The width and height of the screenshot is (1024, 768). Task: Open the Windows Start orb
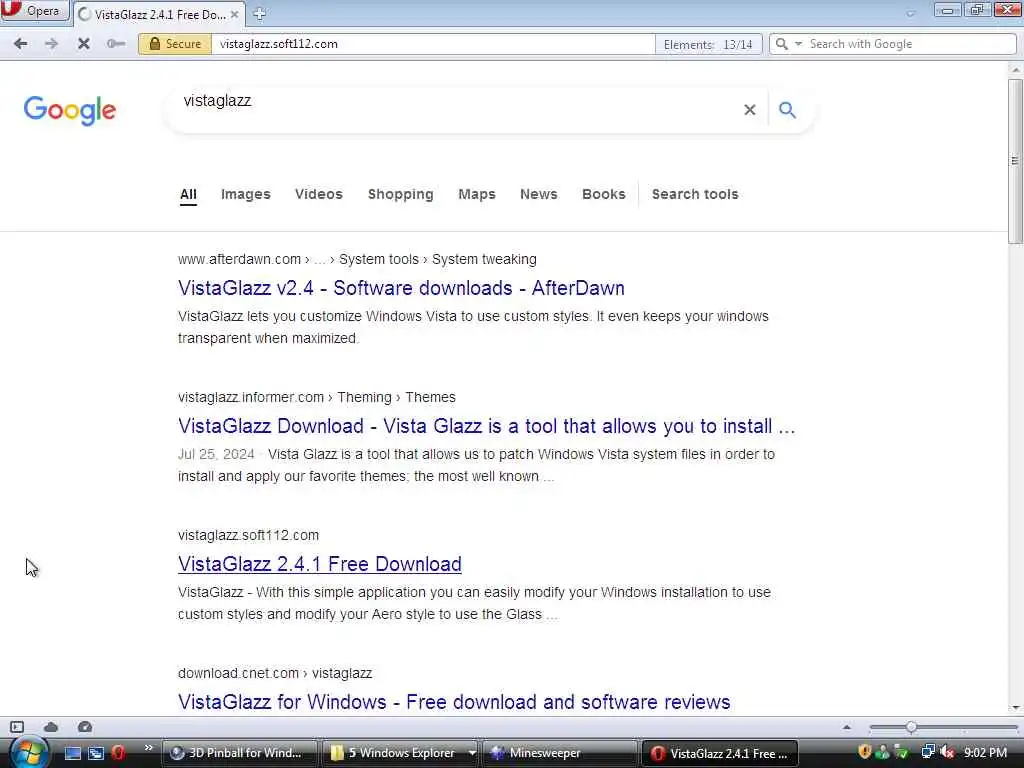[x=27, y=752]
